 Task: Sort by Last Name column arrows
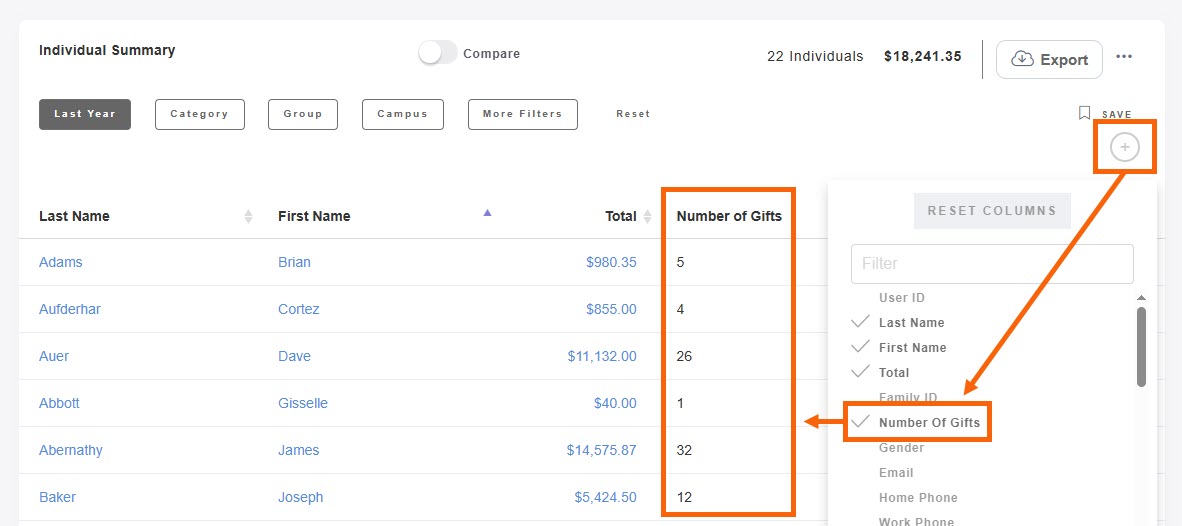pyautogui.click(x=248, y=216)
